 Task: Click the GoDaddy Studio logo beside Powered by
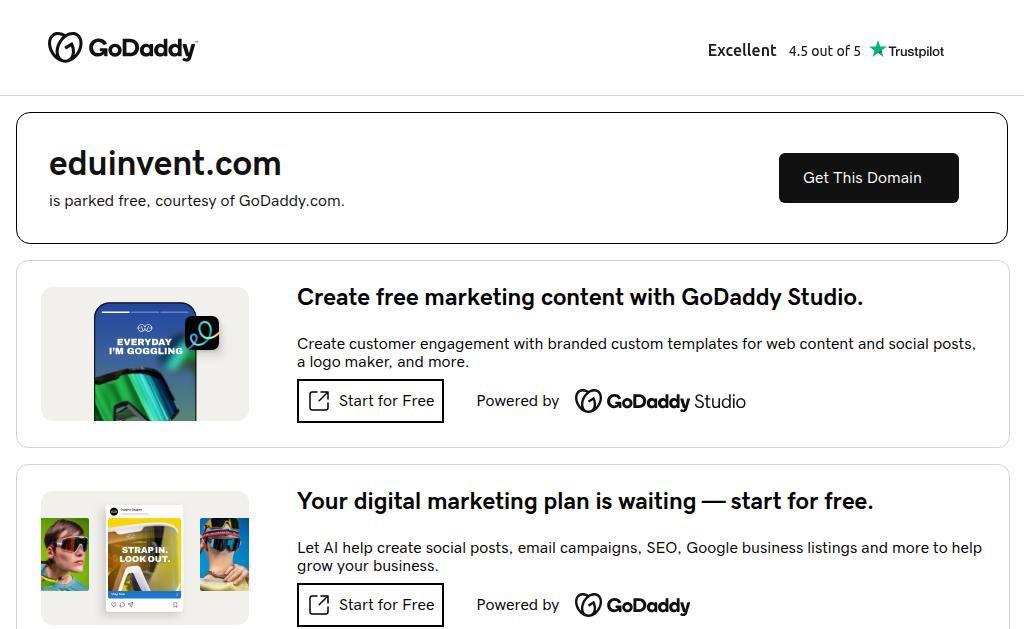(x=660, y=401)
